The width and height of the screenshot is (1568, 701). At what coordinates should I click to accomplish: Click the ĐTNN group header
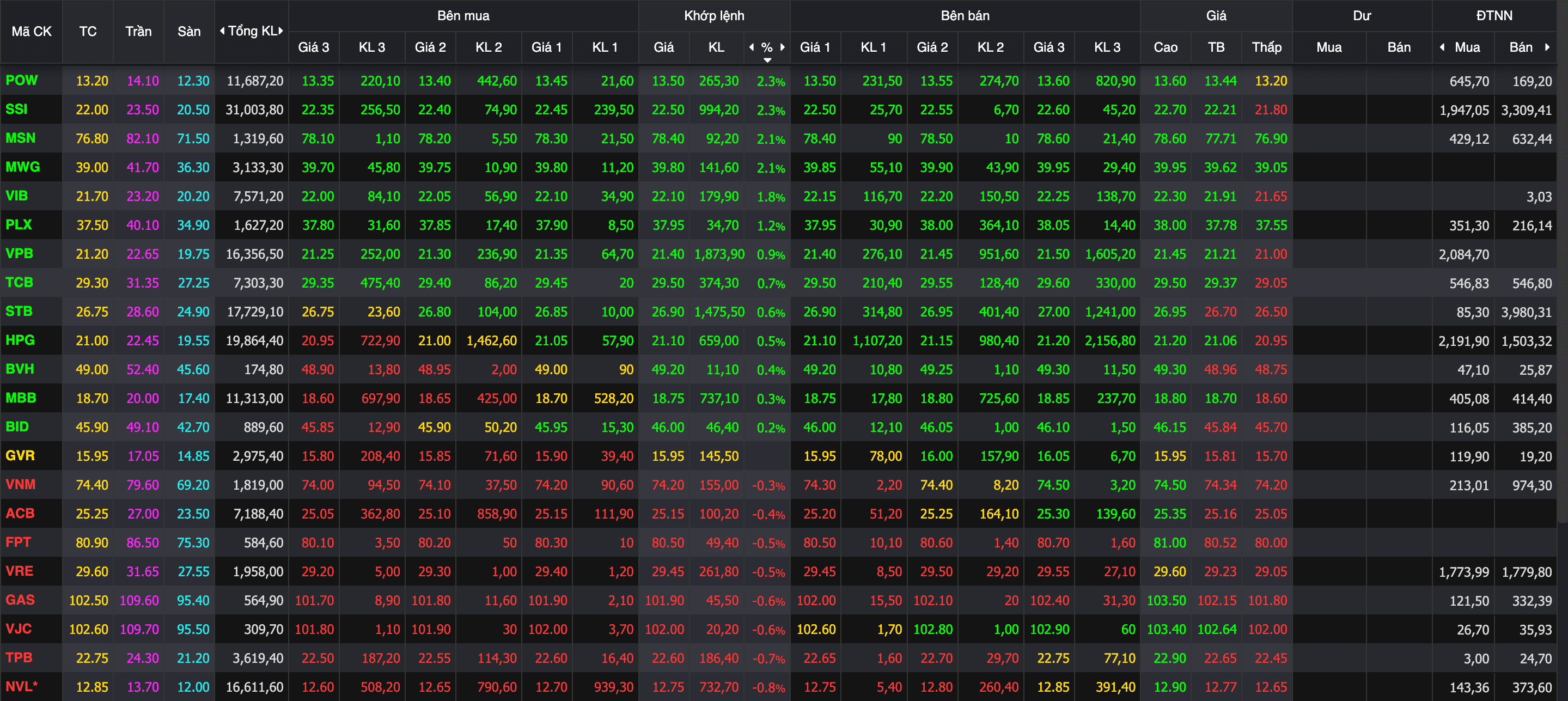coord(1494,16)
